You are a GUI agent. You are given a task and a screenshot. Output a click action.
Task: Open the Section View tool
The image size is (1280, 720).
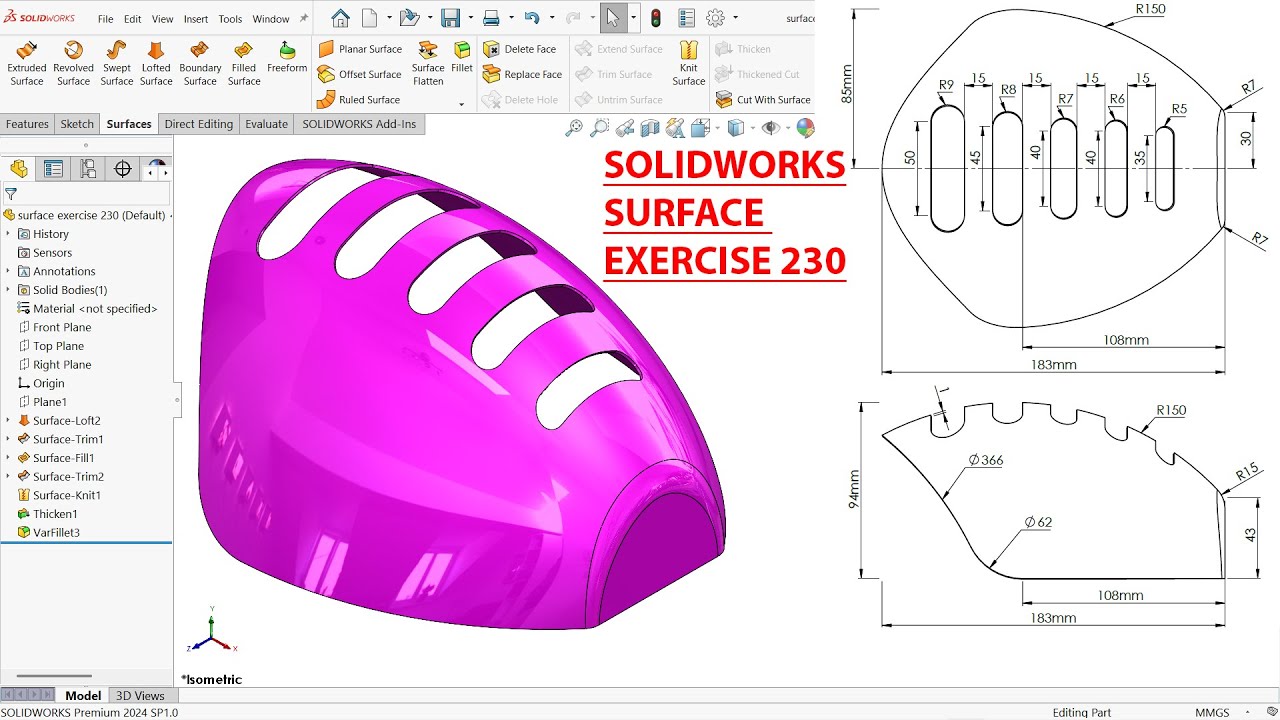[x=650, y=128]
